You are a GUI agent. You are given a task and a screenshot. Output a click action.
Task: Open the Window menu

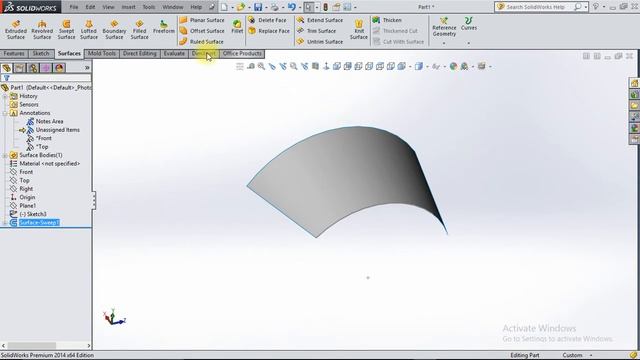coord(173,7)
